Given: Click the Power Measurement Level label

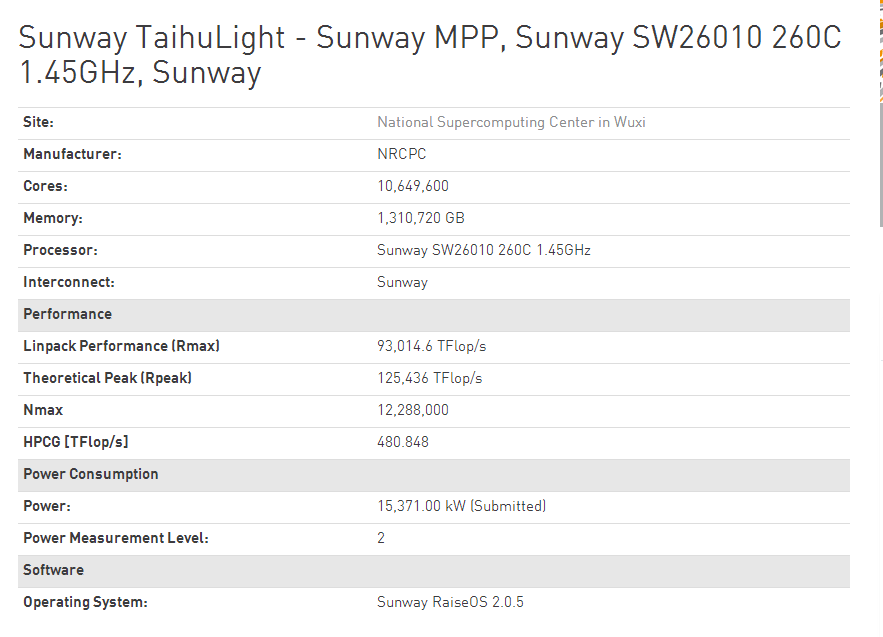Looking at the screenshot, I should [116, 538].
